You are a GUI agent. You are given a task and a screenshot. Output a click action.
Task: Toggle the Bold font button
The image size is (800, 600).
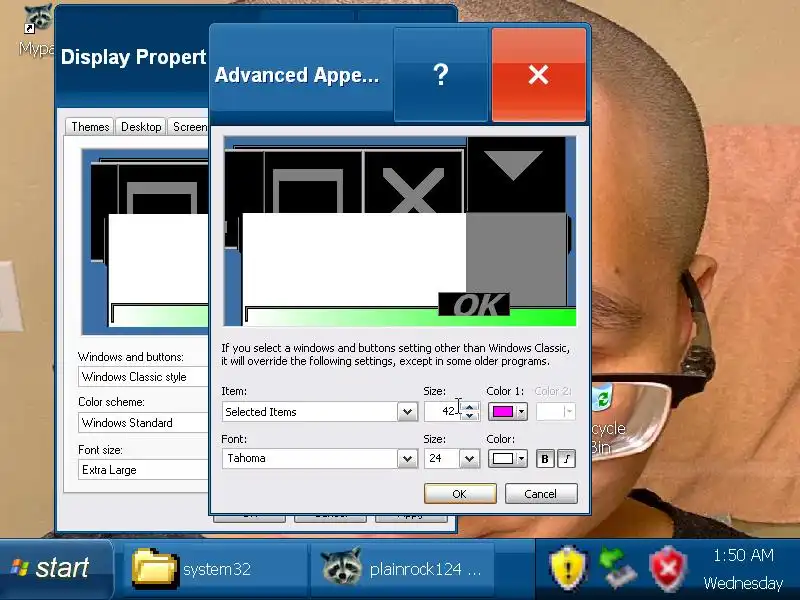pos(545,459)
